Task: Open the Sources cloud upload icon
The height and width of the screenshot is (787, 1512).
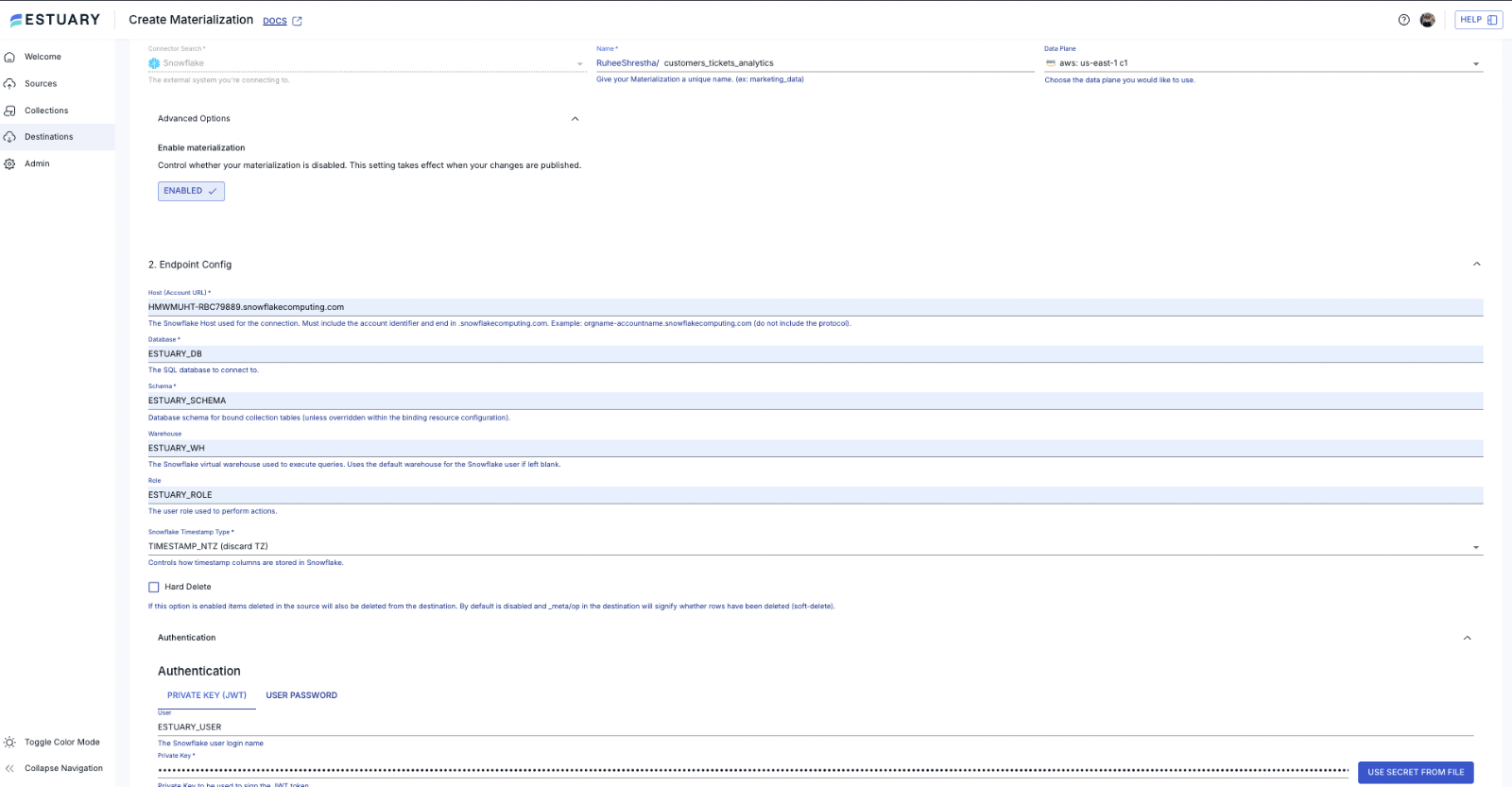Action: click(x=9, y=84)
